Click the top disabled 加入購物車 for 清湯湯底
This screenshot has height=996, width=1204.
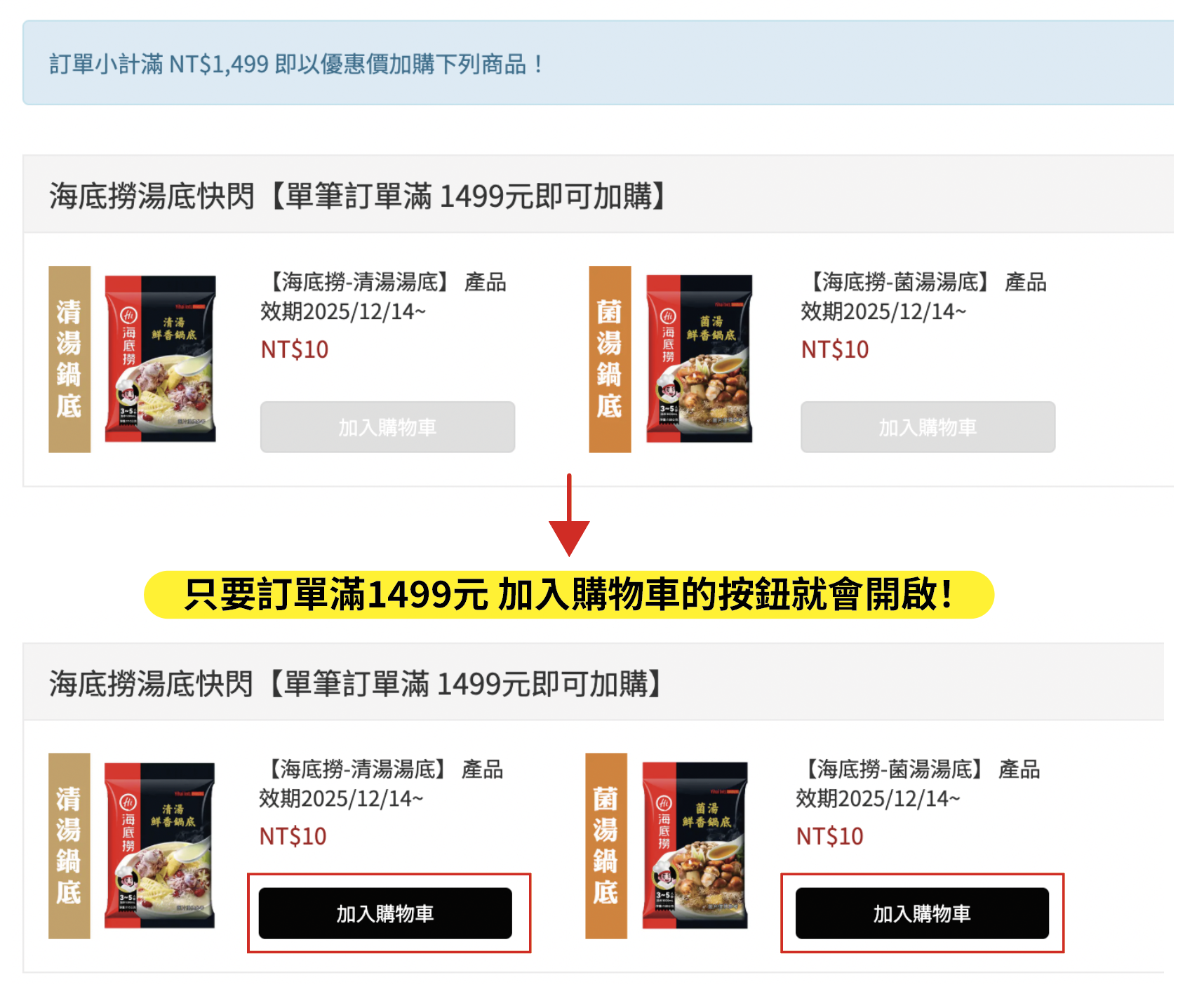[387, 426]
